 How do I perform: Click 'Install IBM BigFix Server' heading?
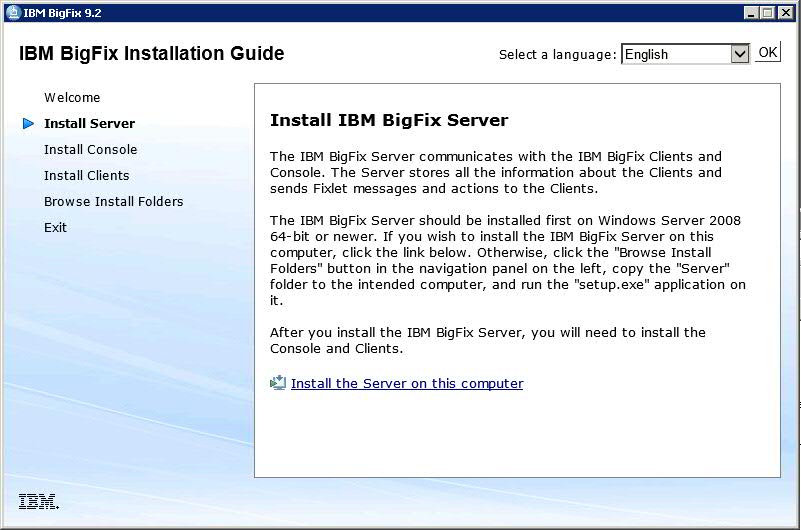pyautogui.click(x=389, y=120)
